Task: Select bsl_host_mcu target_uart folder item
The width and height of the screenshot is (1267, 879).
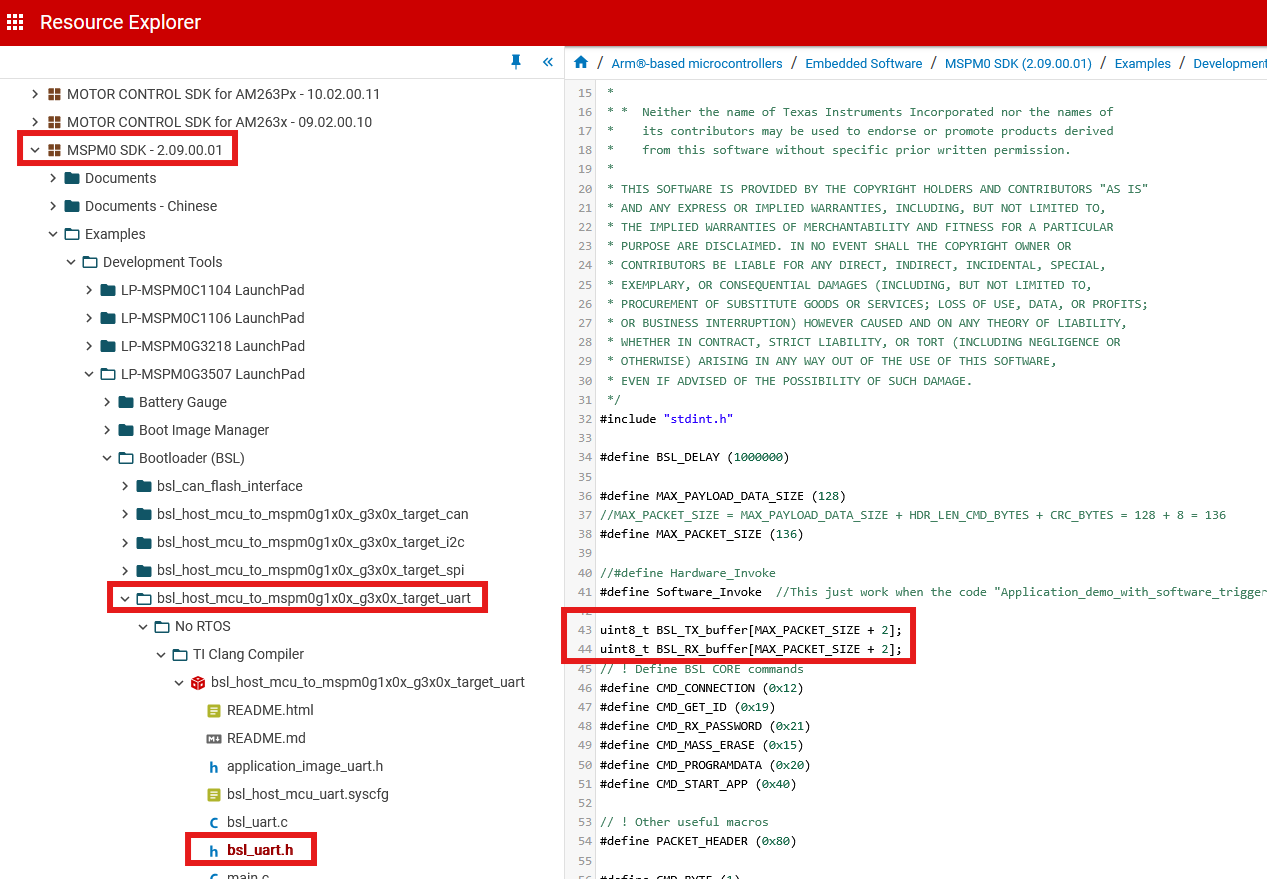Action: click(x=314, y=598)
